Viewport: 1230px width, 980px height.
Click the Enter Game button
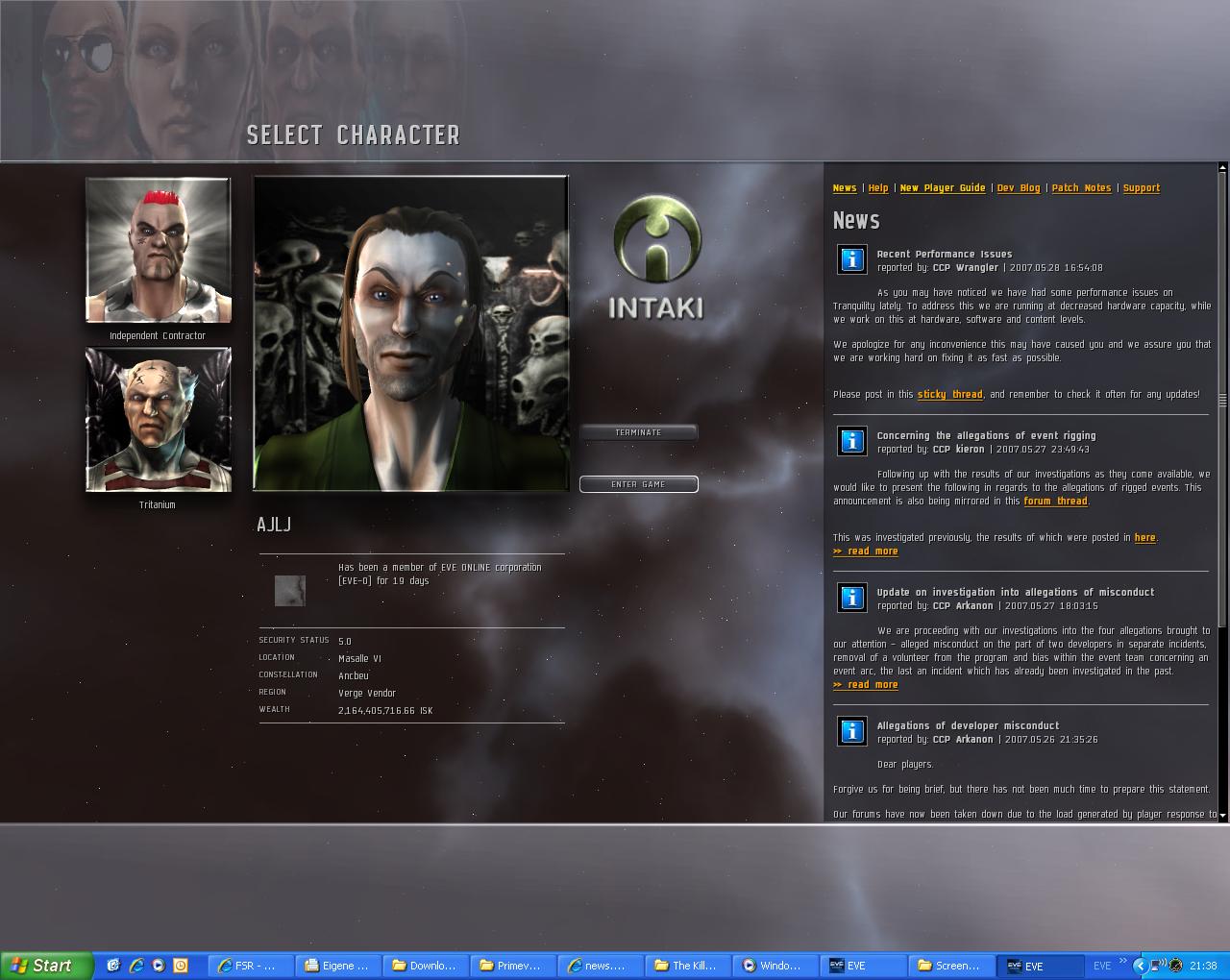[638, 484]
